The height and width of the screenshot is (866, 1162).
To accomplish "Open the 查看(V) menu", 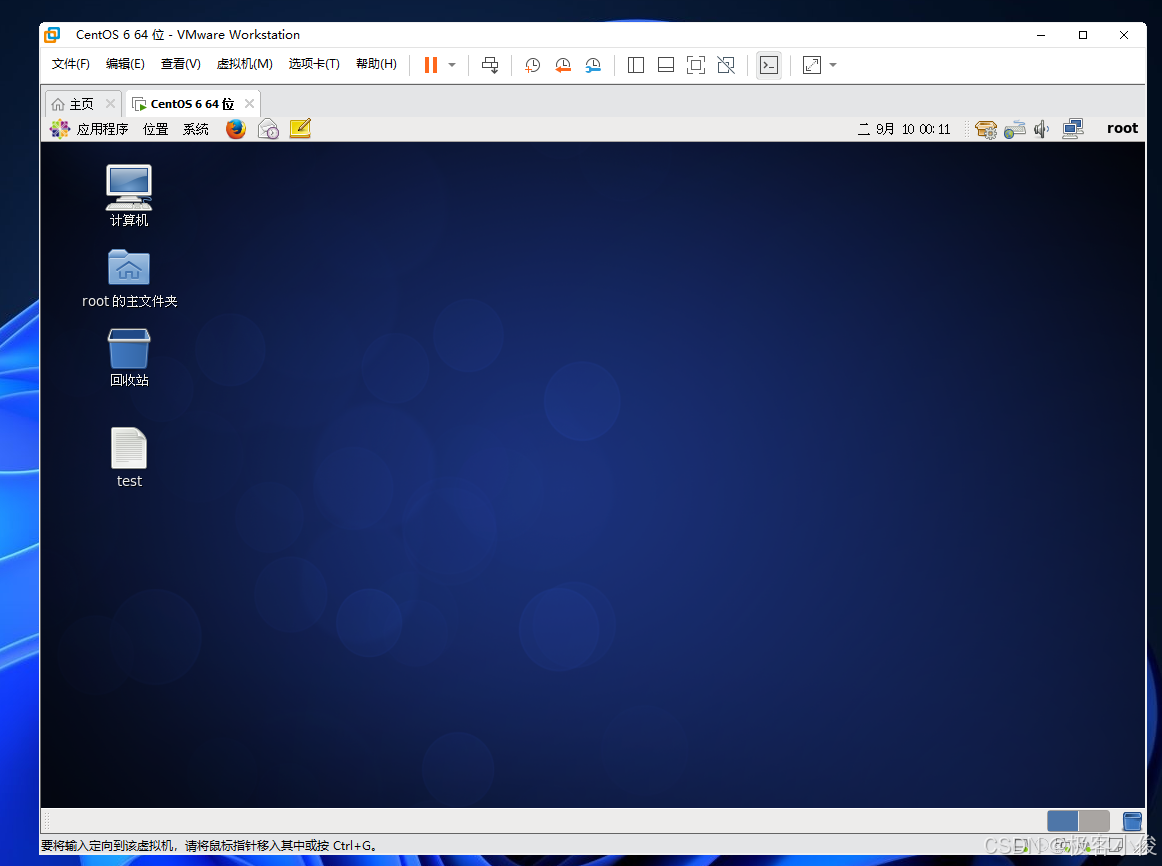I will click(x=181, y=64).
